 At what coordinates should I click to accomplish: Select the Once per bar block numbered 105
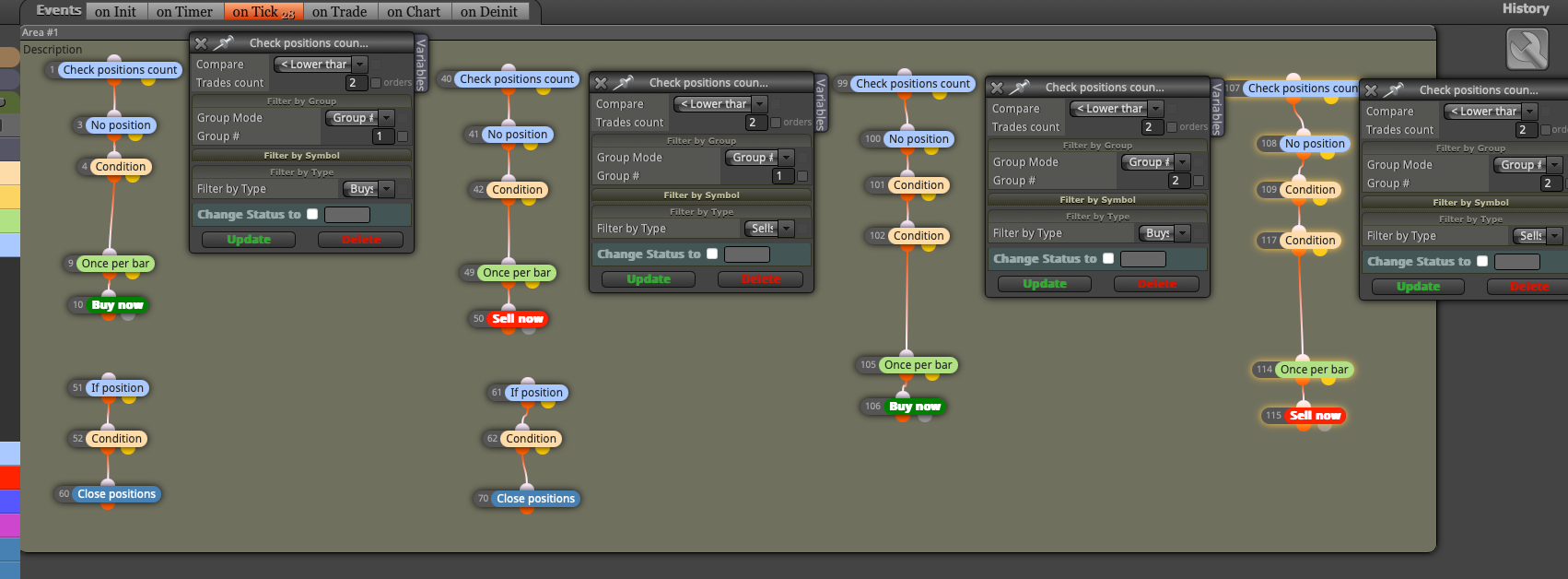(x=918, y=365)
